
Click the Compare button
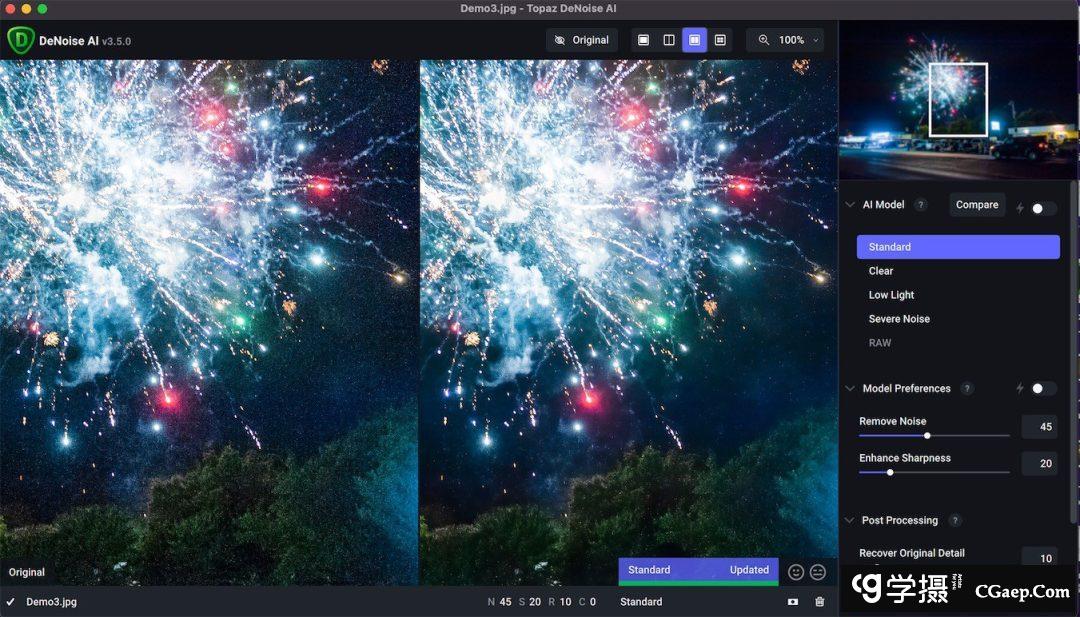(976, 205)
